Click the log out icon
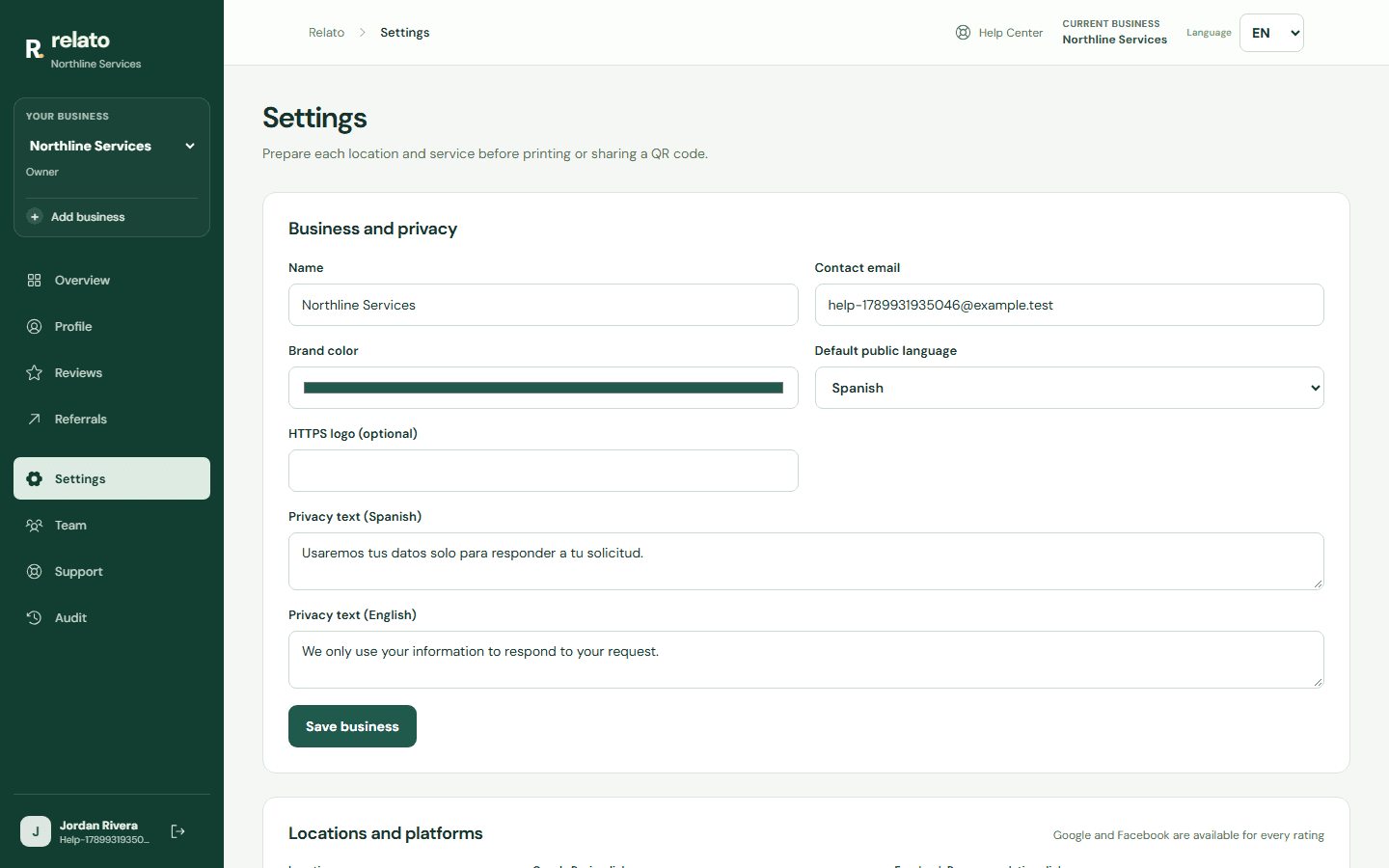The width and height of the screenshot is (1389, 868). point(178,831)
